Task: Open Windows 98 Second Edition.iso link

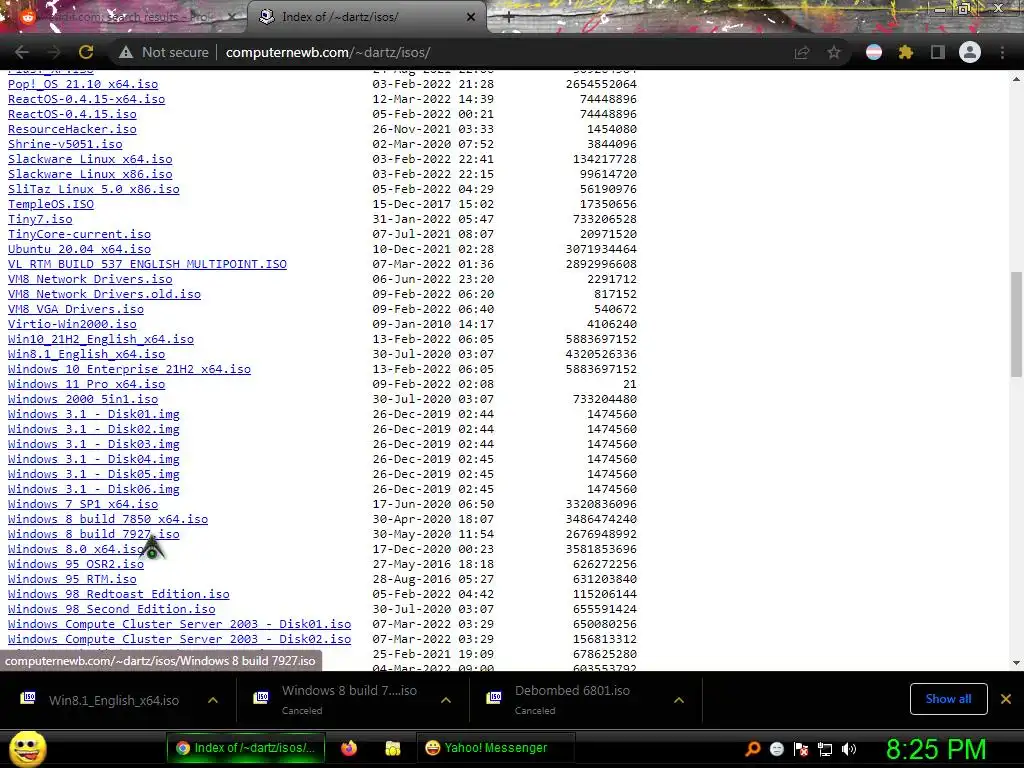Action: point(112,609)
